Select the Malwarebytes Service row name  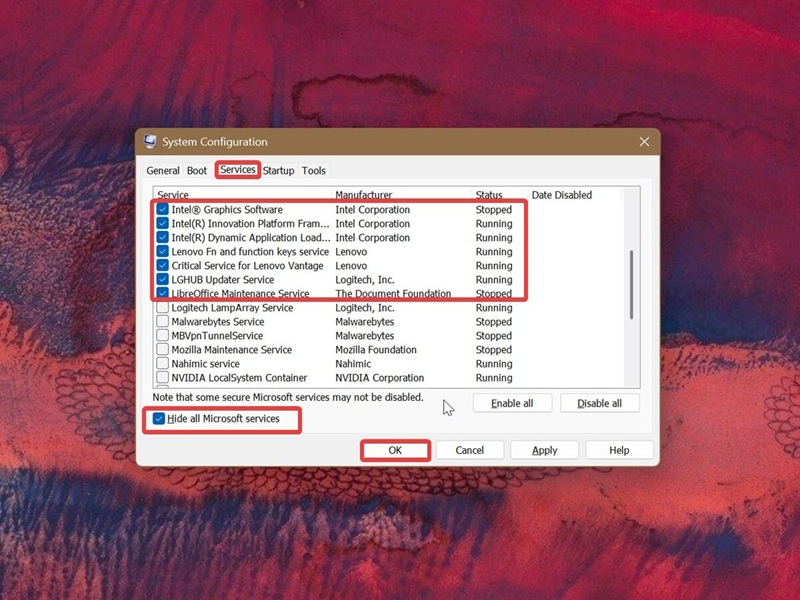(x=217, y=321)
